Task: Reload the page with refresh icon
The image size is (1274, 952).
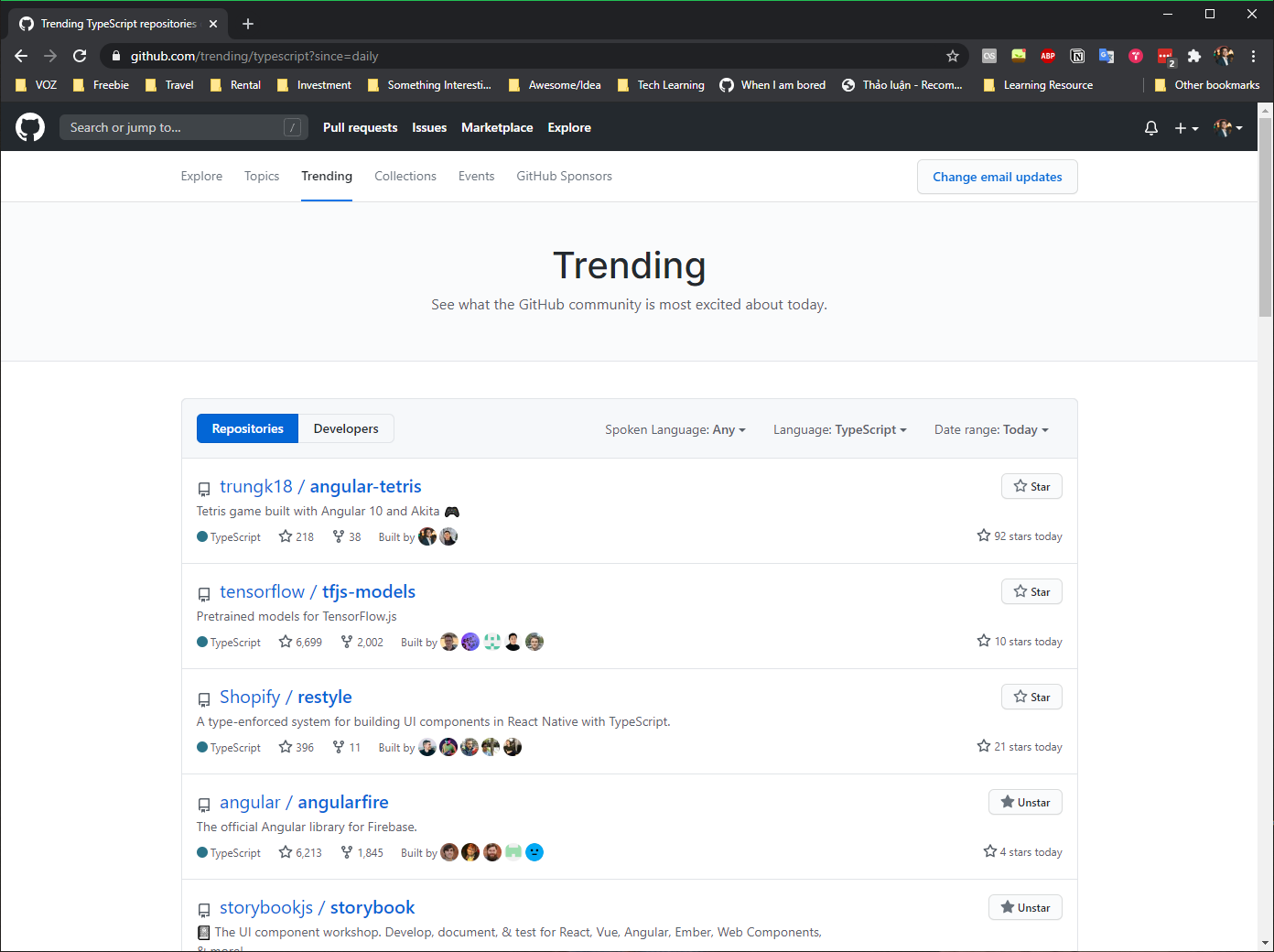Action: pyautogui.click(x=80, y=56)
